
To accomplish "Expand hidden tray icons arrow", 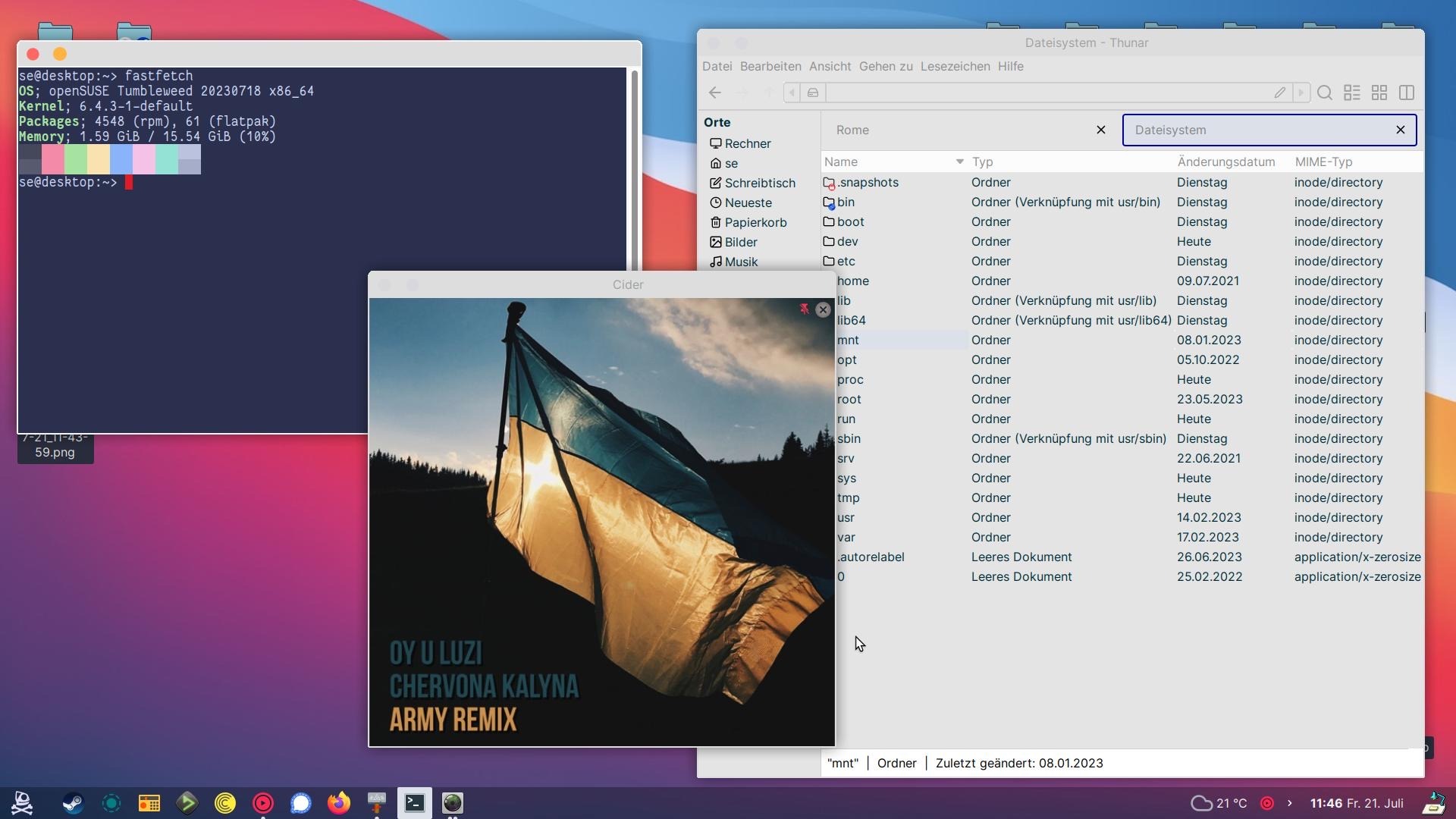I will coord(1289,803).
